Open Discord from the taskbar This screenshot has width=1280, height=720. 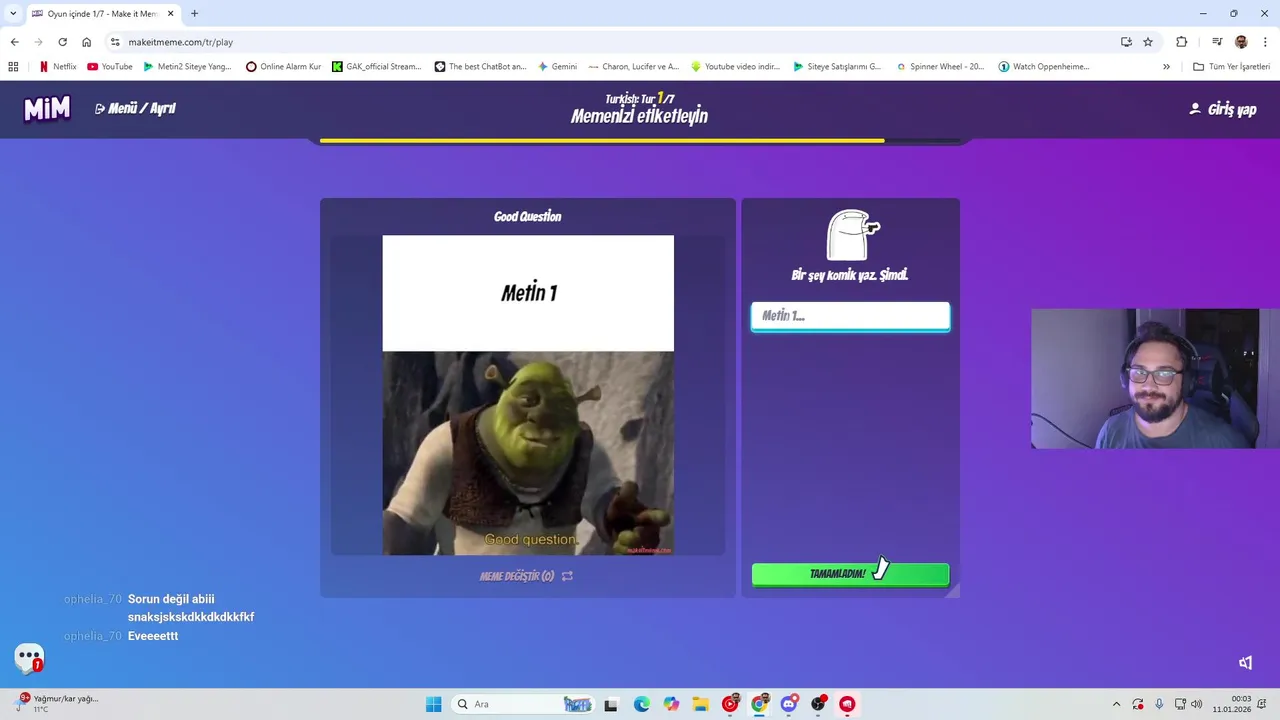point(789,704)
